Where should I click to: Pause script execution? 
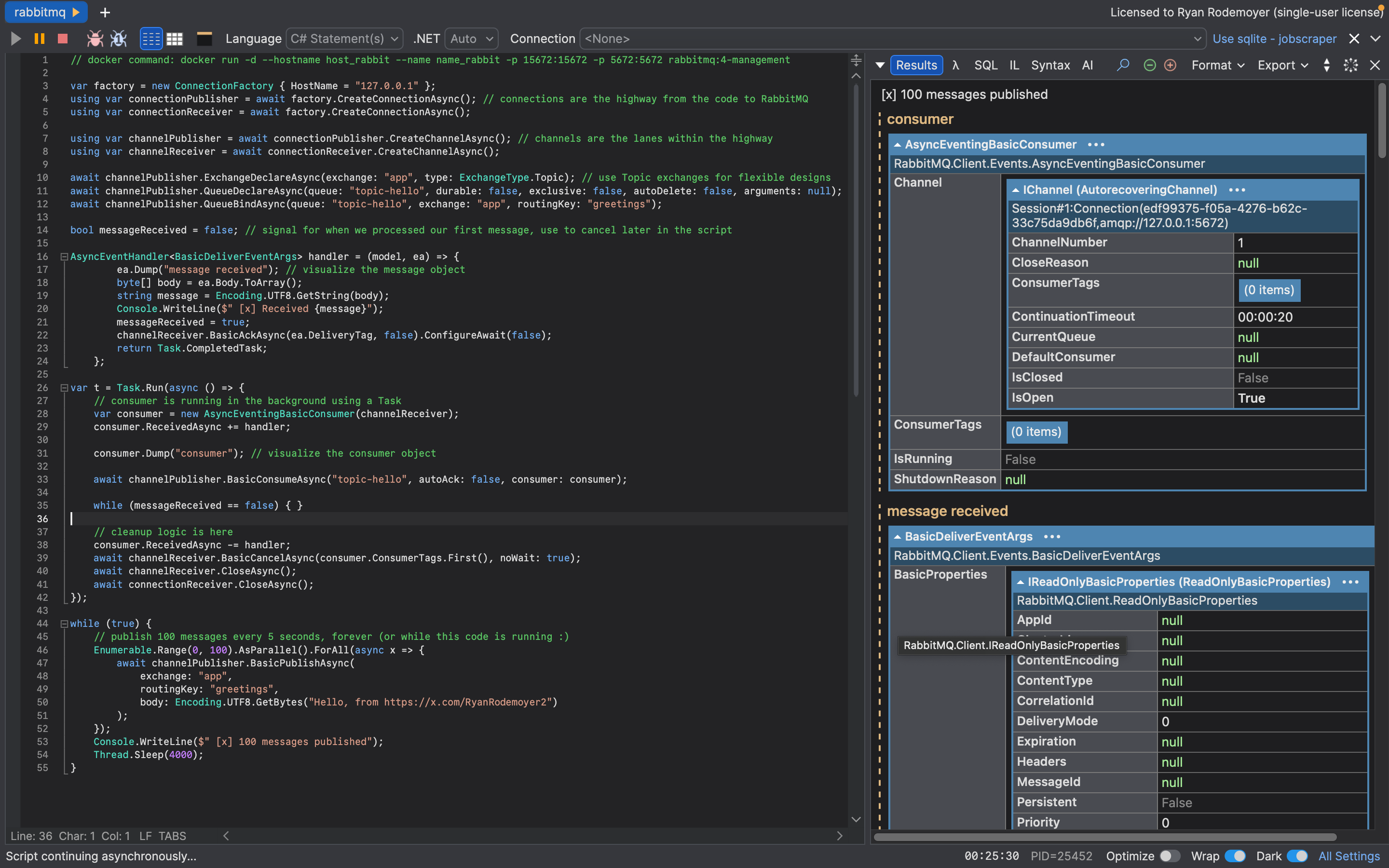click(x=39, y=39)
